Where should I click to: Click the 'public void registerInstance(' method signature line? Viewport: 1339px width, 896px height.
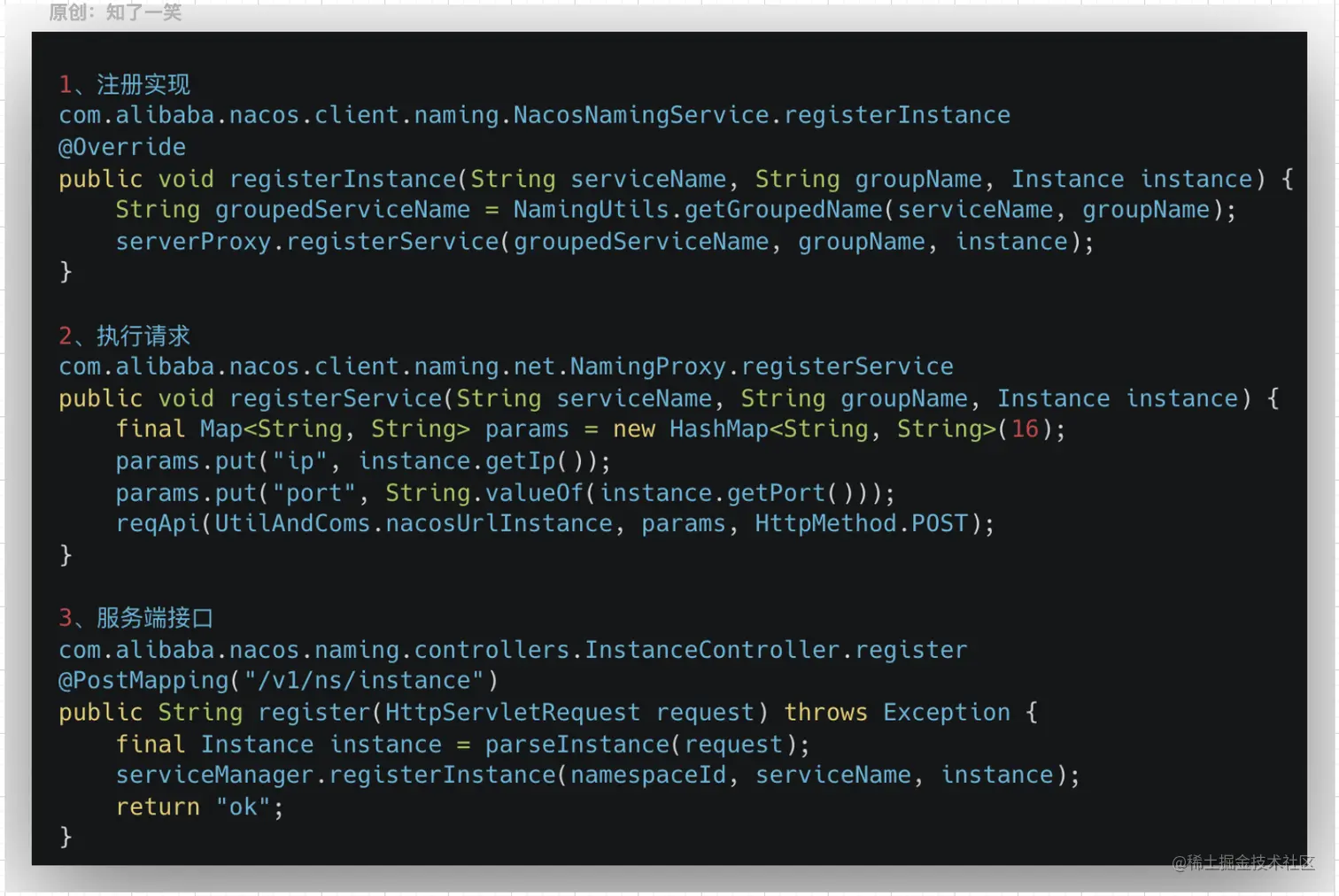point(677,179)
